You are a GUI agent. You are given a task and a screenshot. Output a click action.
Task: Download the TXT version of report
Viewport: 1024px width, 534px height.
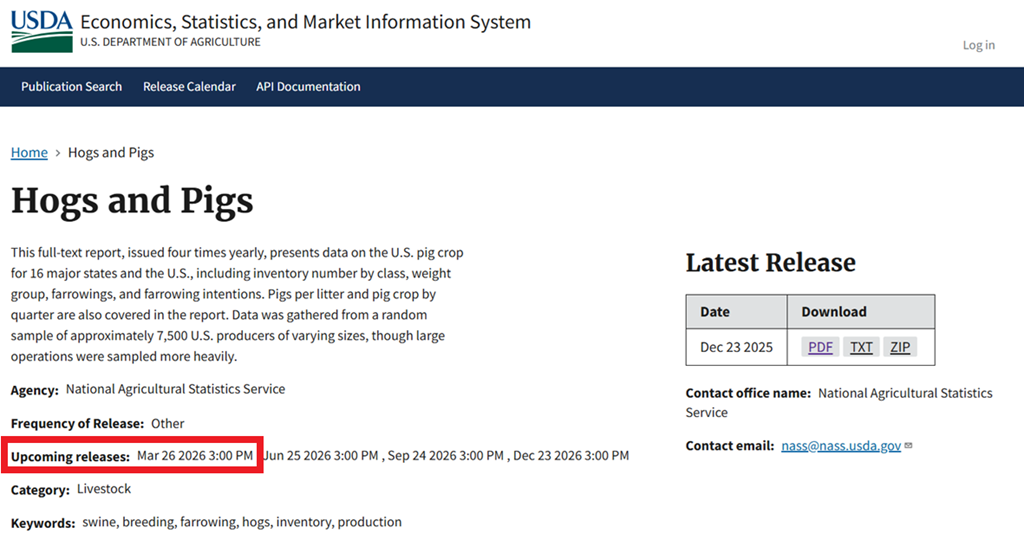(x=861, y=347)
